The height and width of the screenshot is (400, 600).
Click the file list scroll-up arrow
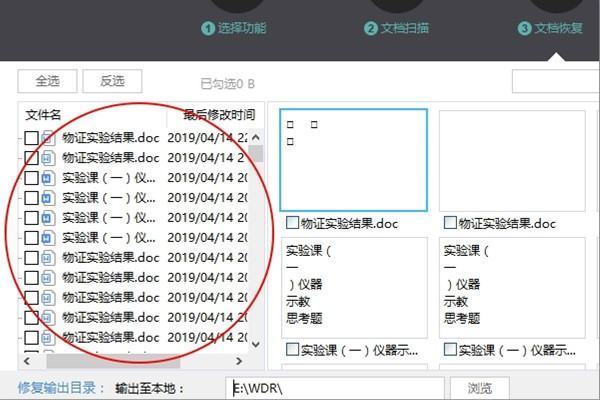[256, 137]
